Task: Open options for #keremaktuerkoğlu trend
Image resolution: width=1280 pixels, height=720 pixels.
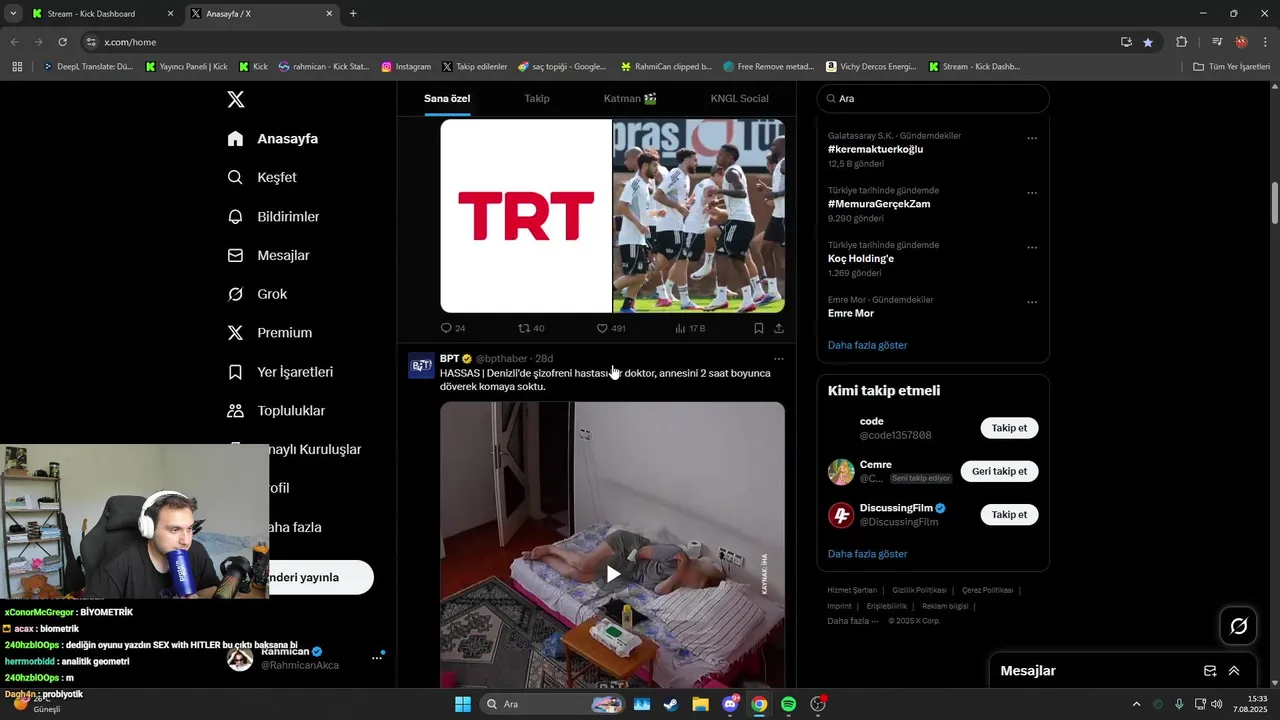Action: pos(1032,138)
